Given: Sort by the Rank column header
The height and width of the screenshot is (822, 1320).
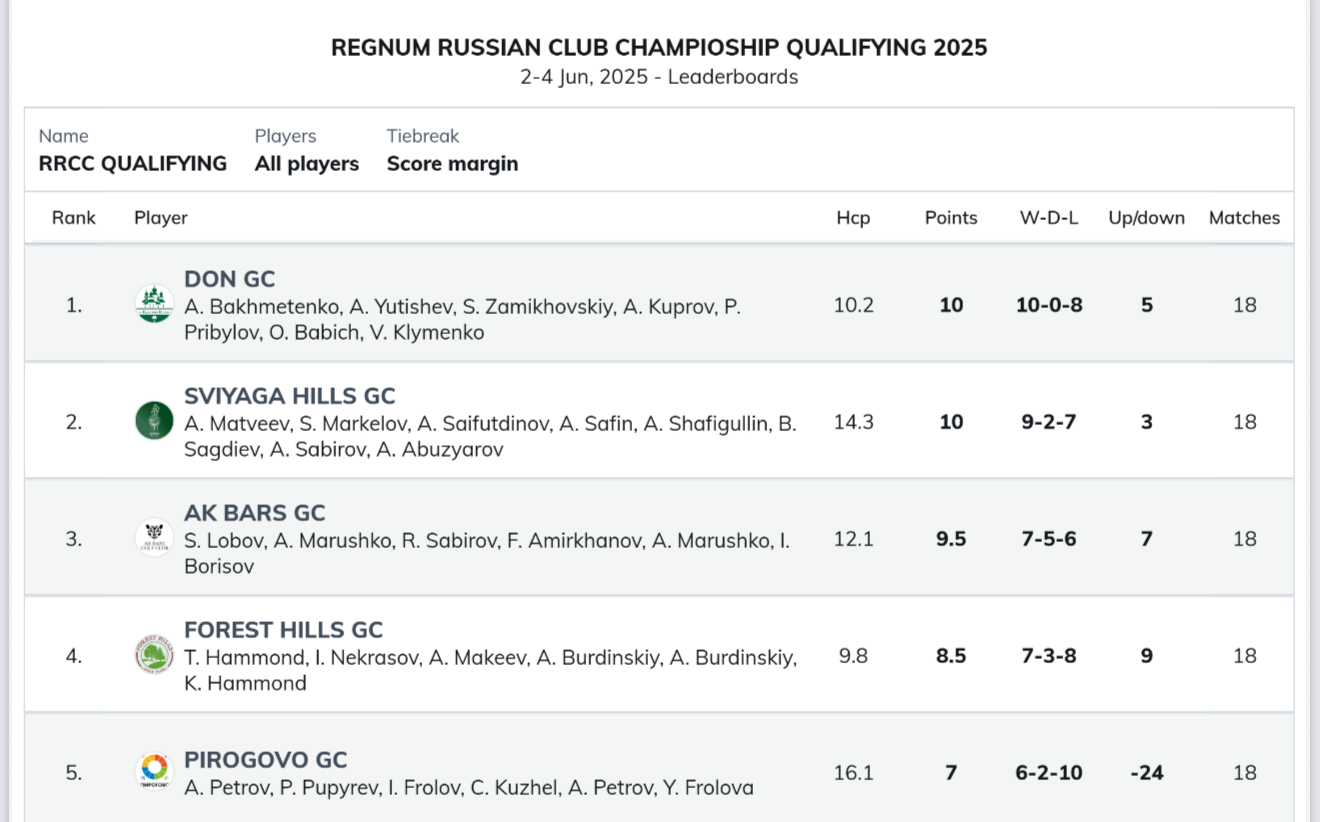Looking at the screenshot, I should pyautogui.click(x=74, y=218).
